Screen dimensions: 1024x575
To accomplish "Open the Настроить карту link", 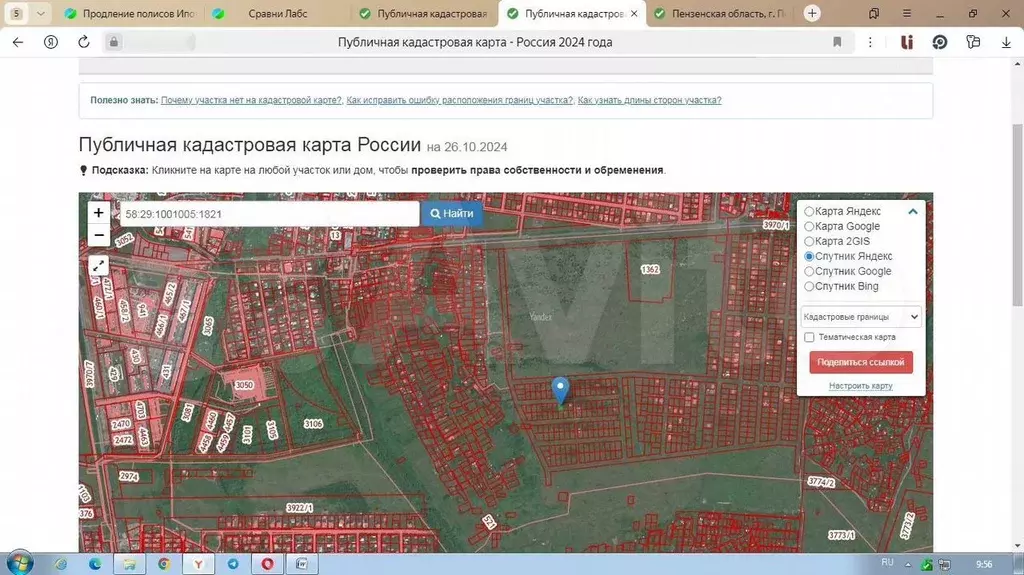I will [x=861, y=386].
